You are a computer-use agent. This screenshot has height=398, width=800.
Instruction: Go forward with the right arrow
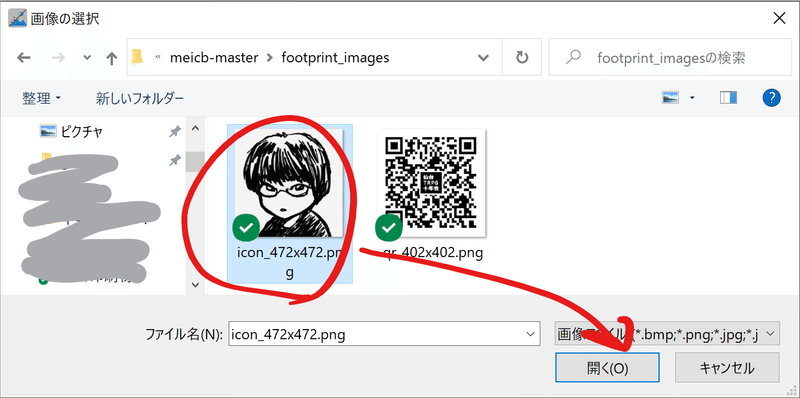point(58,58)
